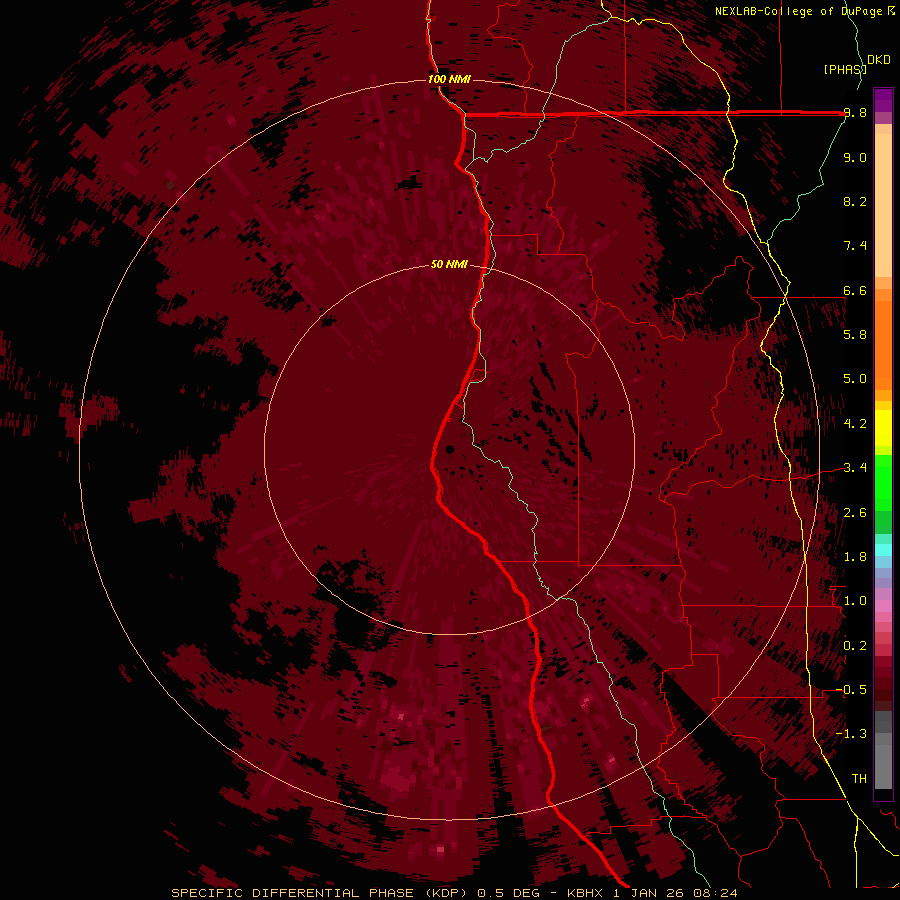Viewport: 900px width, 900px height.
Task: Click the 9.0 value on the color scale
Action: [x=855, y=157]
